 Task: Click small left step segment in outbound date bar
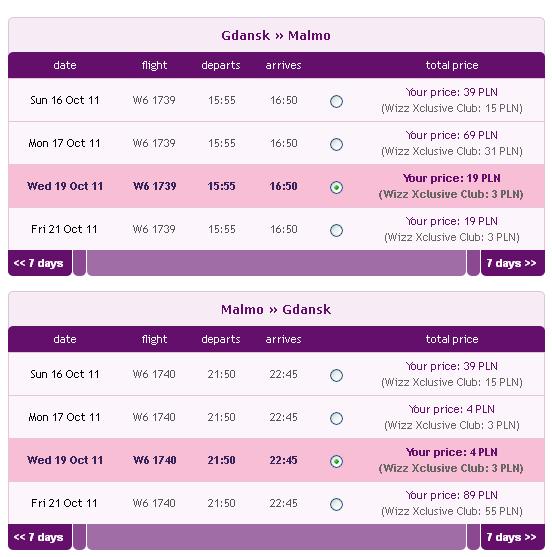[80, 263]
